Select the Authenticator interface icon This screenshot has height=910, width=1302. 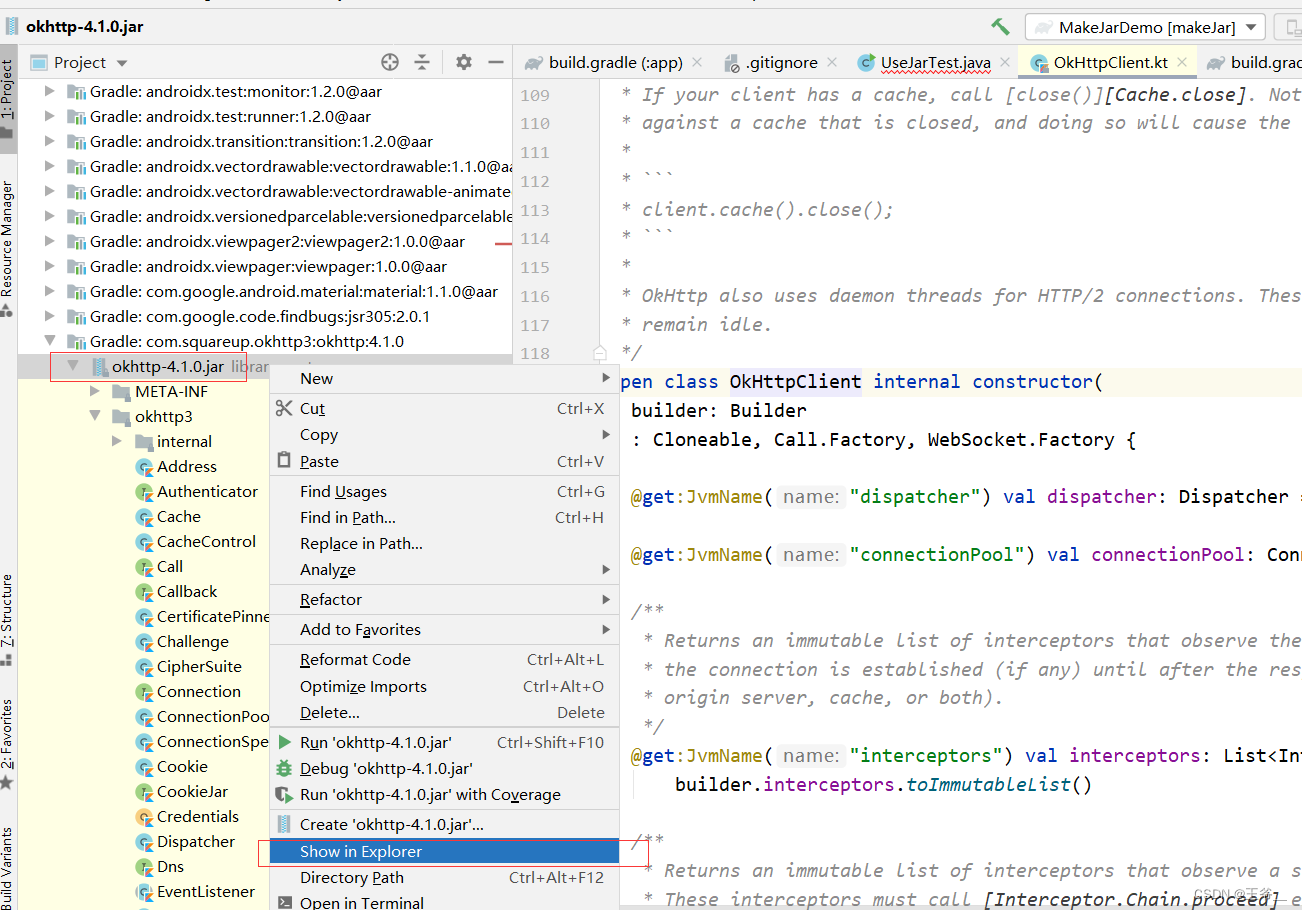pyautogui.click(x=145, y=492)
